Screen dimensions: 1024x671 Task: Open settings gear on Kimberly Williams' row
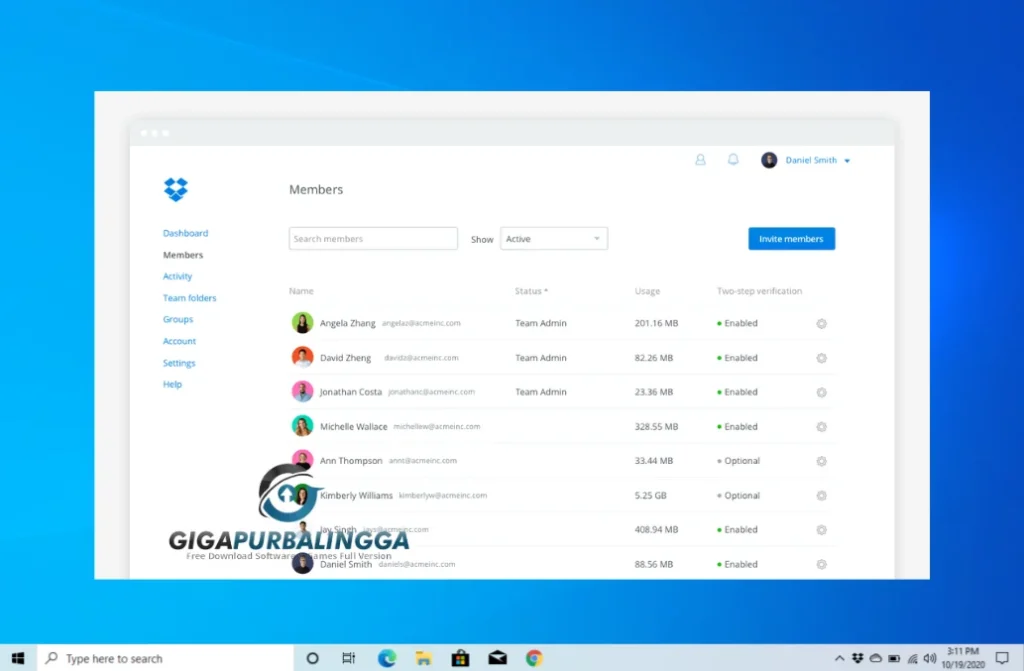click(821, 495)
